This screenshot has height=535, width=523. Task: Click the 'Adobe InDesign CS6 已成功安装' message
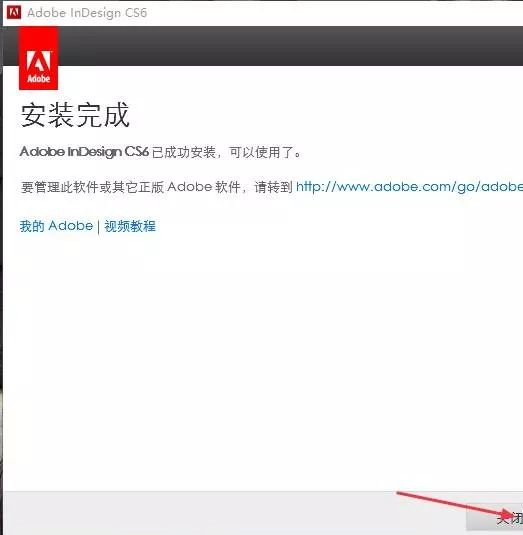pyautogui.click(x=160, y=152)
